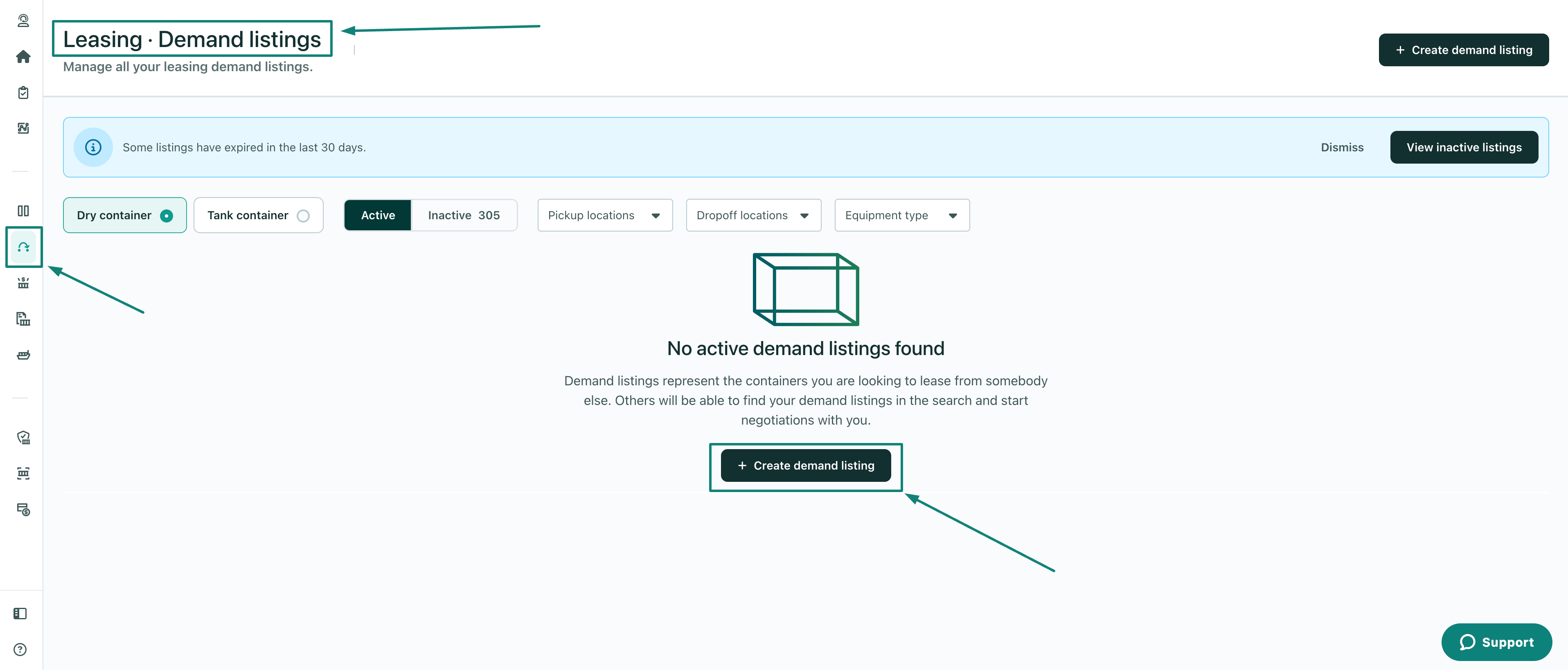
Task: Open the cargo ship icon in the sidebar
Action: tap(23, 355)
